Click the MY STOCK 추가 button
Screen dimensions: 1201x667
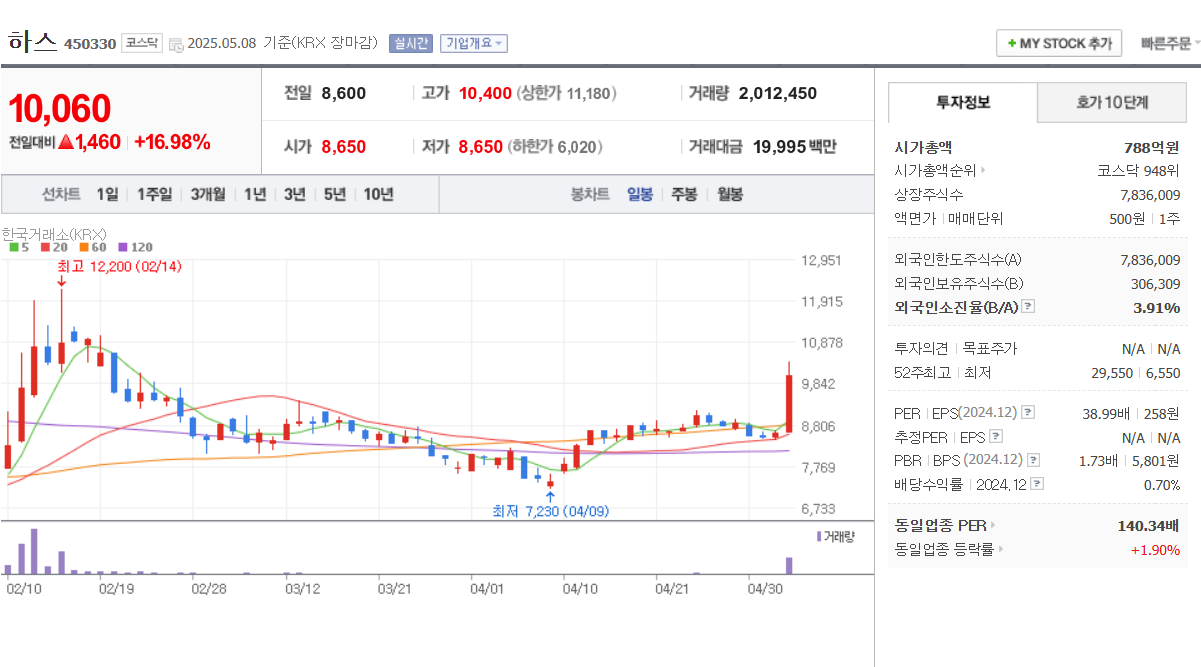1059,43
